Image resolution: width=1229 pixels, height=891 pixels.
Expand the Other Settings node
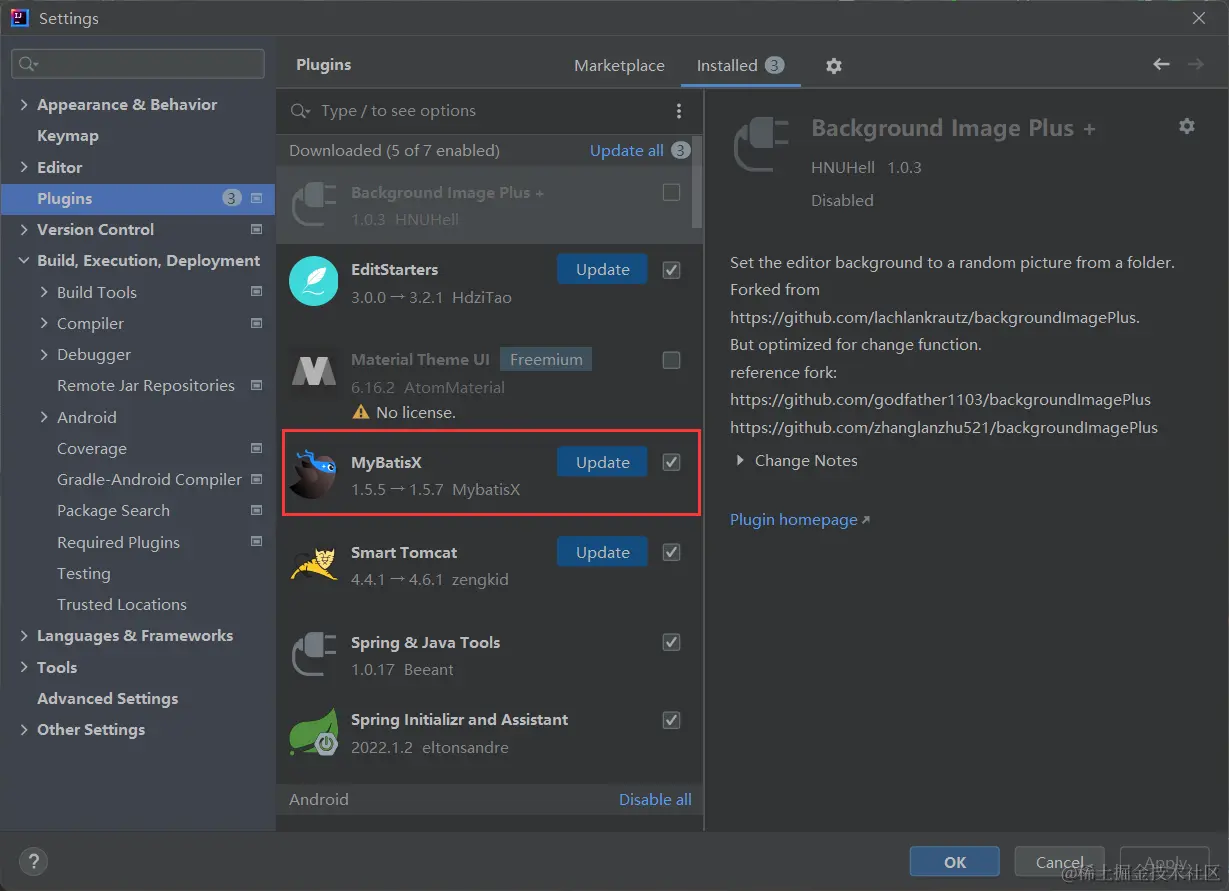[24, 730]
